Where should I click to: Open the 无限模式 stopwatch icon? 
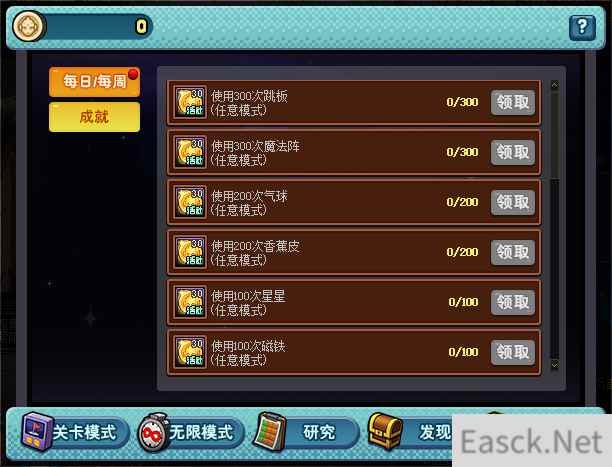click(154, 433)
